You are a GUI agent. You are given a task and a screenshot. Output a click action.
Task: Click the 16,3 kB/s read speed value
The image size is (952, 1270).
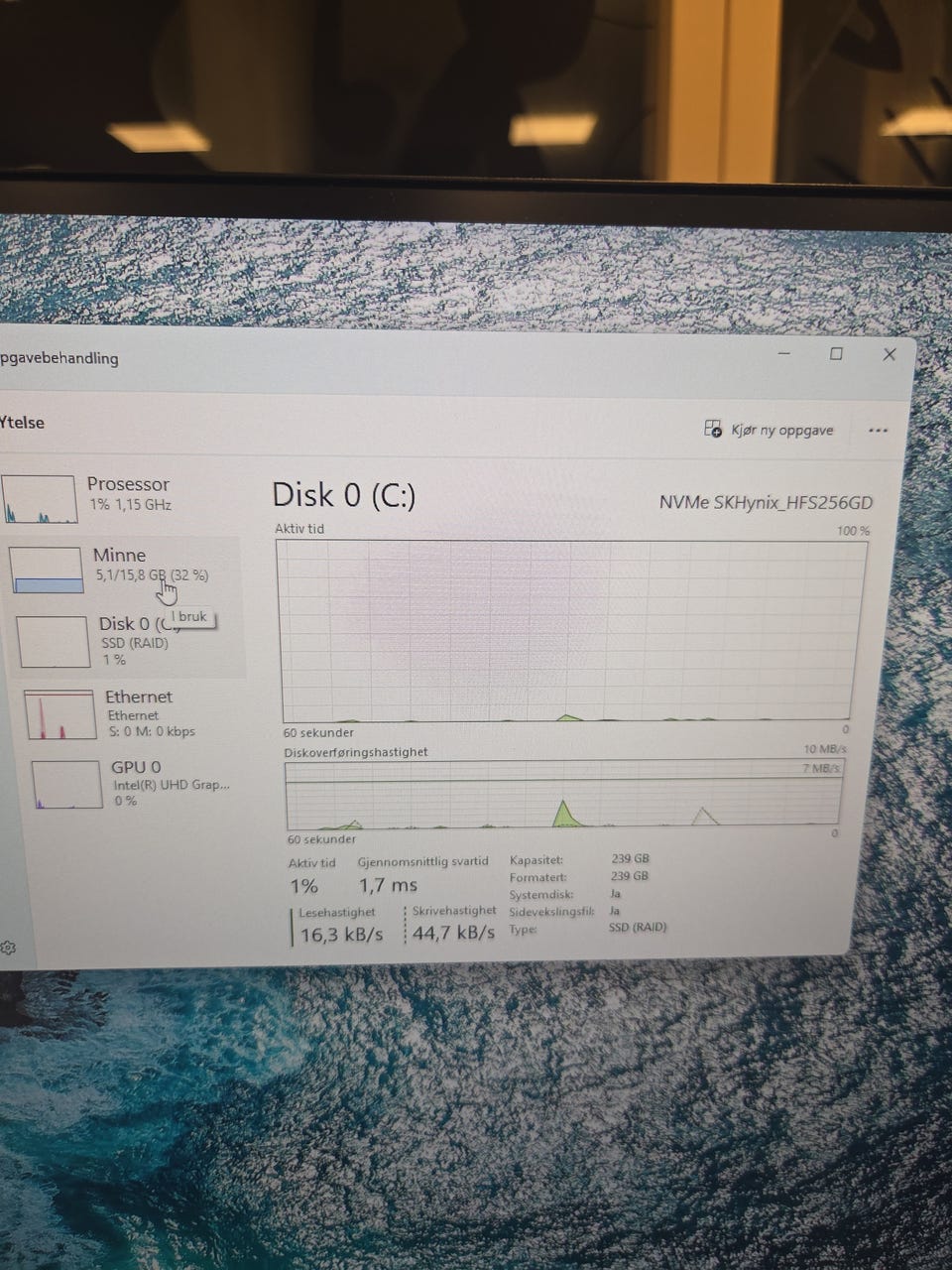tap(341, 934)
